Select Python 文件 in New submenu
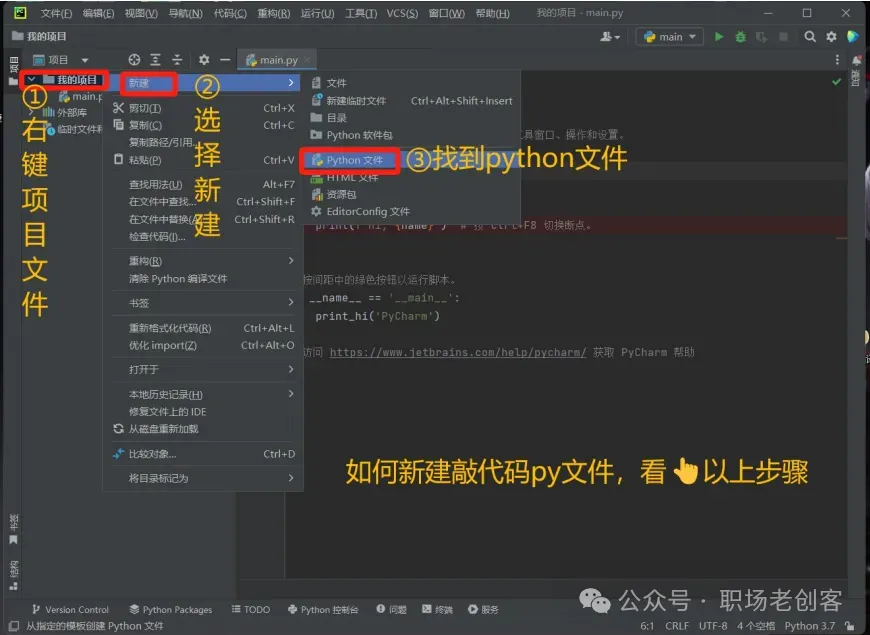This screenshot has height=635, width=870. [412, 160]
